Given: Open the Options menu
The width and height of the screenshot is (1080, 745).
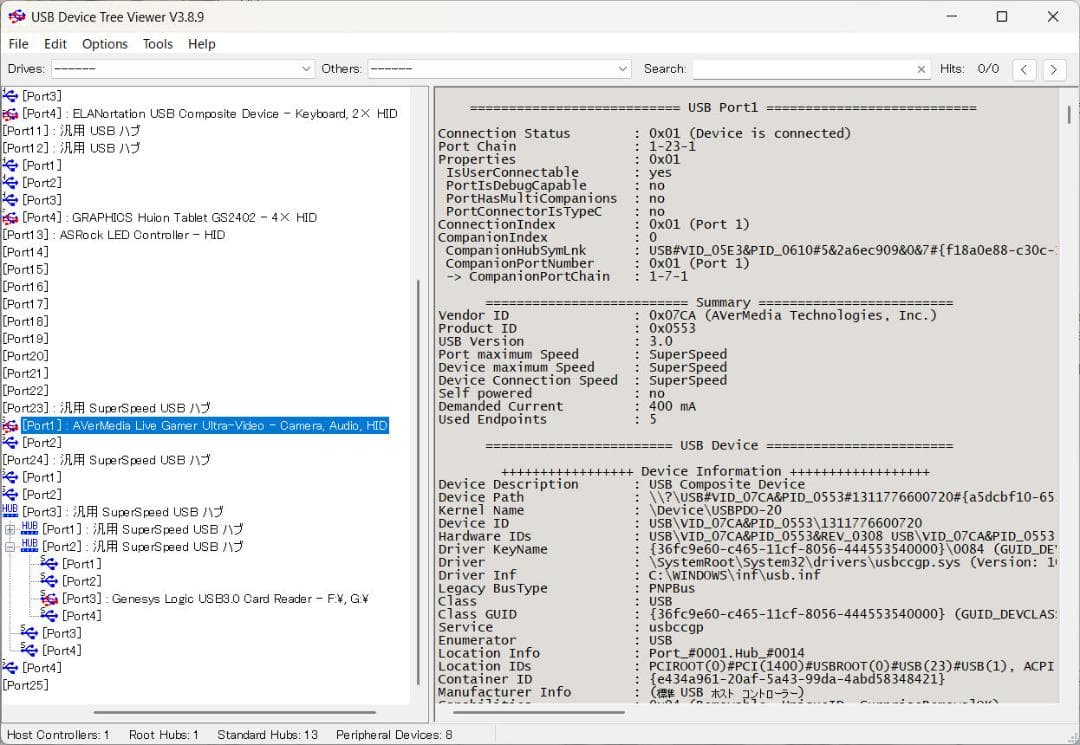Looking at the screenshot, I should (x=104, y=44).
